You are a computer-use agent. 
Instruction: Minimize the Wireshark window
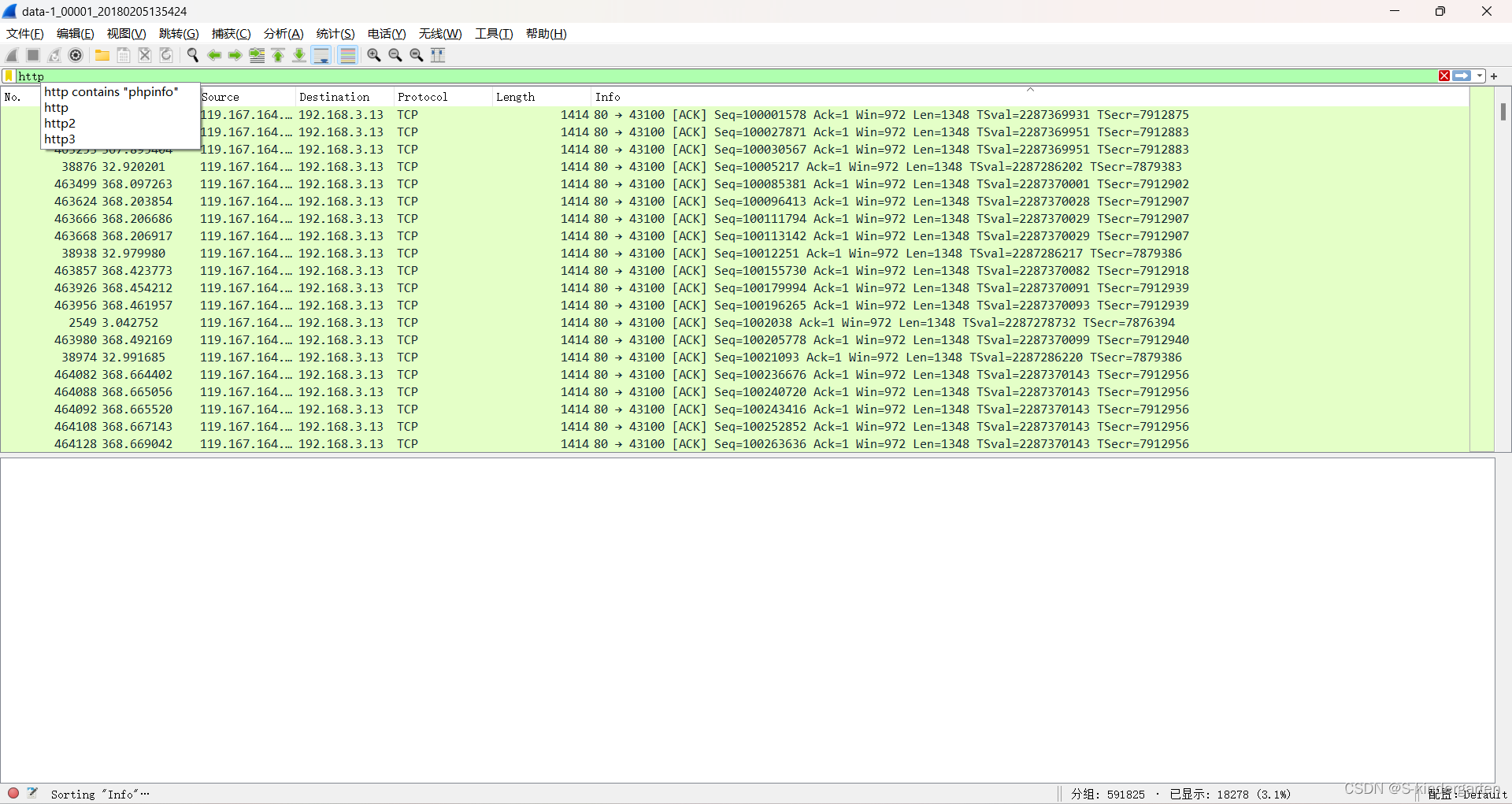1395,11
